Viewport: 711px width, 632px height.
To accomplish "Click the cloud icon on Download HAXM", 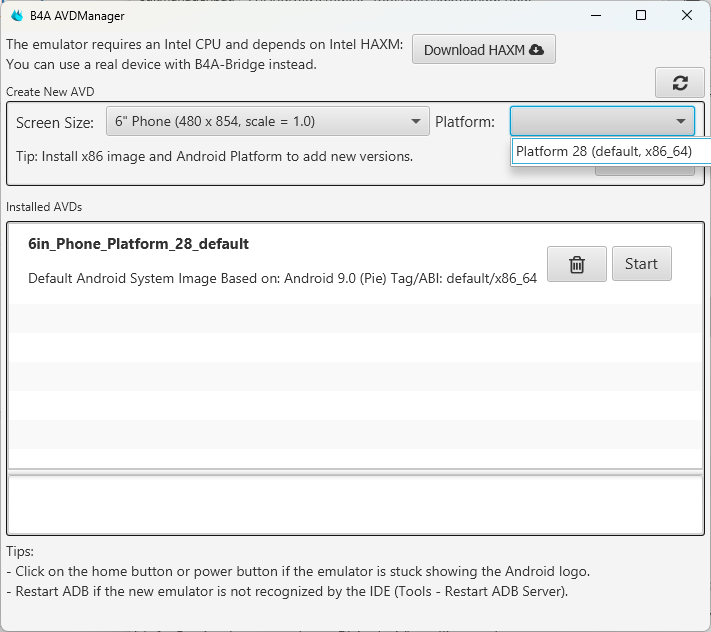I will pyautogui.click(x=537, y=50).
